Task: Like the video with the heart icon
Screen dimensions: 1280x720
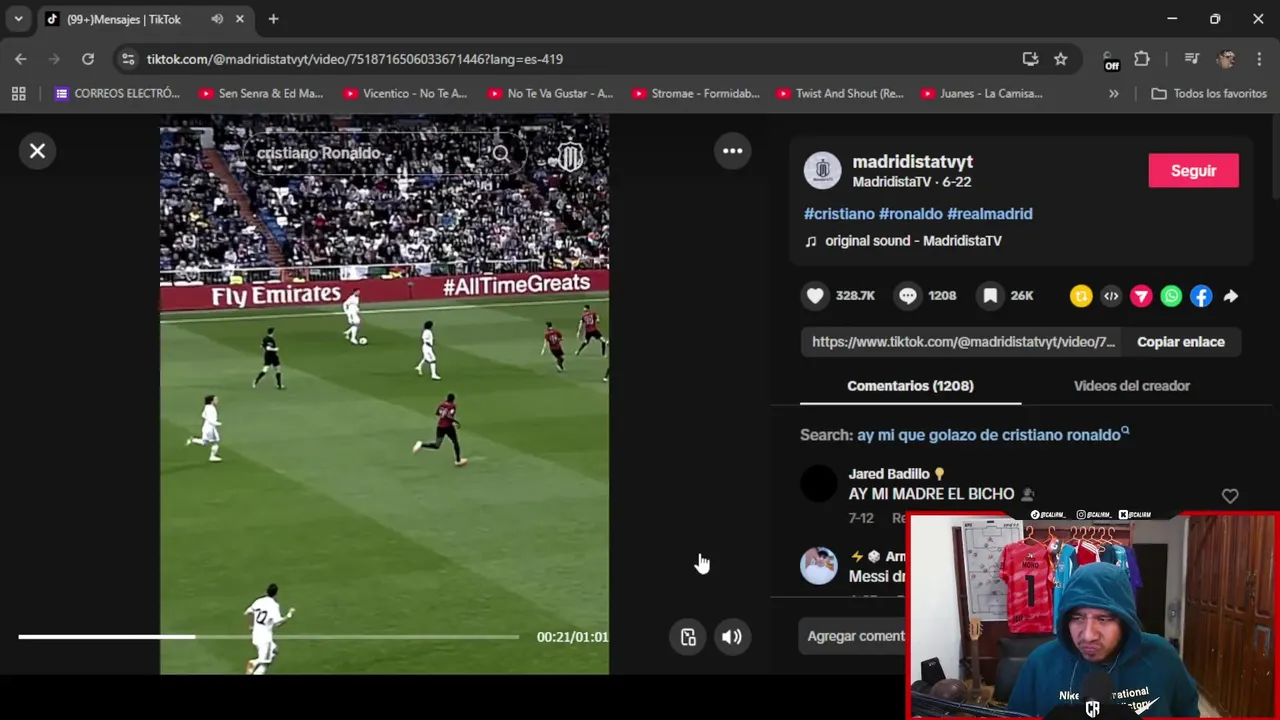Action: 815,295
